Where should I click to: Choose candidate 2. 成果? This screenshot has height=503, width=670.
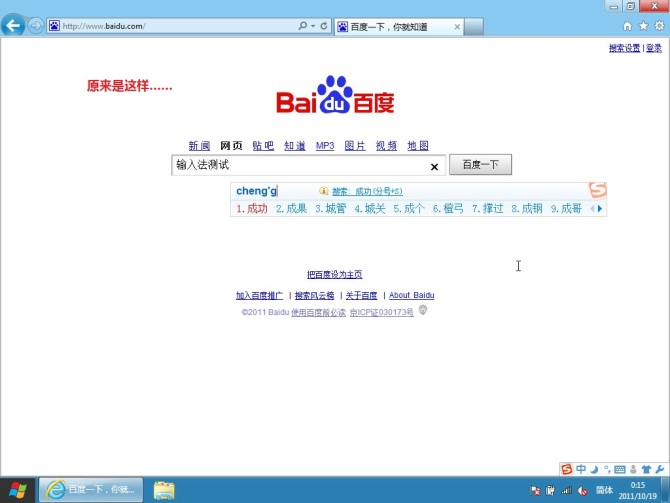click(x=291, y=209)
